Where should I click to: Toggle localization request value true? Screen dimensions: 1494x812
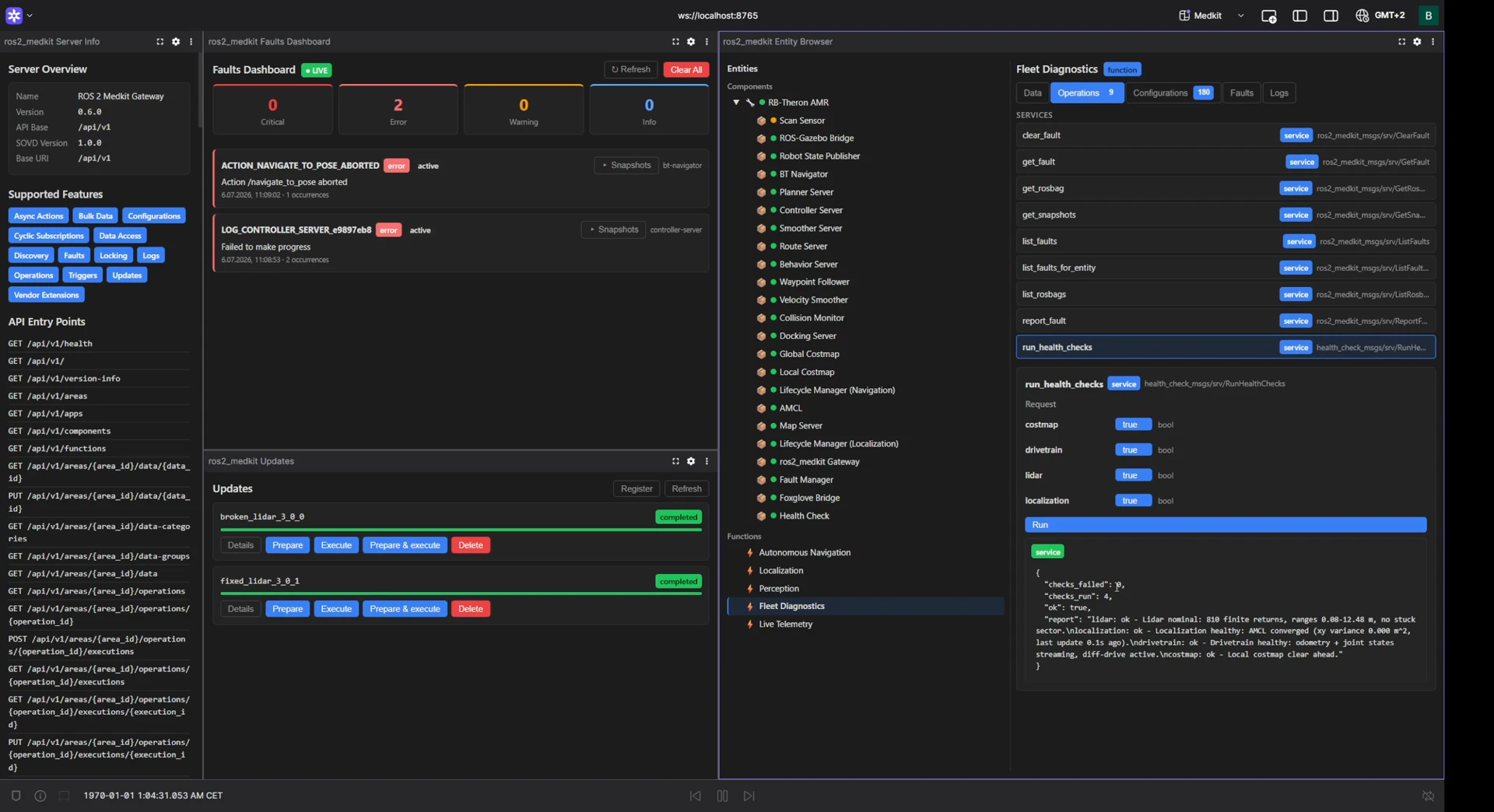(1133, 501)
